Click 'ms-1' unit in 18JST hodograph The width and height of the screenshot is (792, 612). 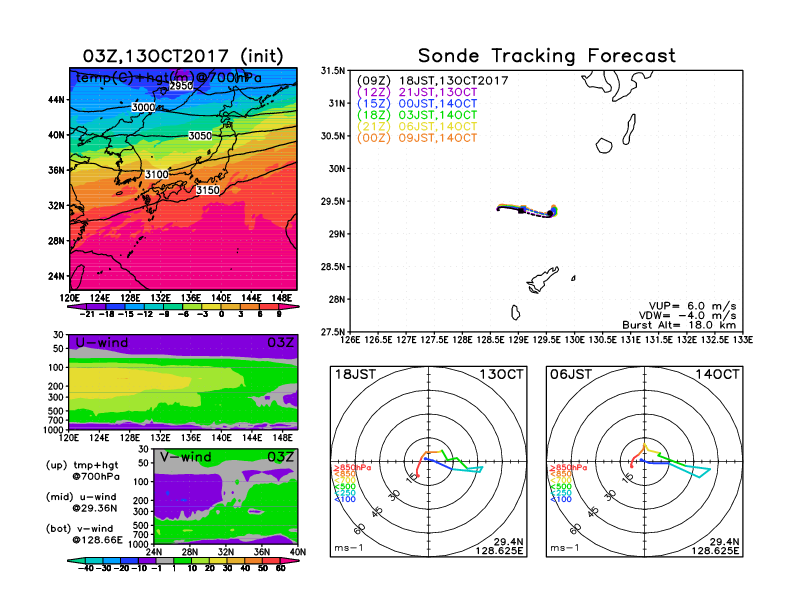349,548
